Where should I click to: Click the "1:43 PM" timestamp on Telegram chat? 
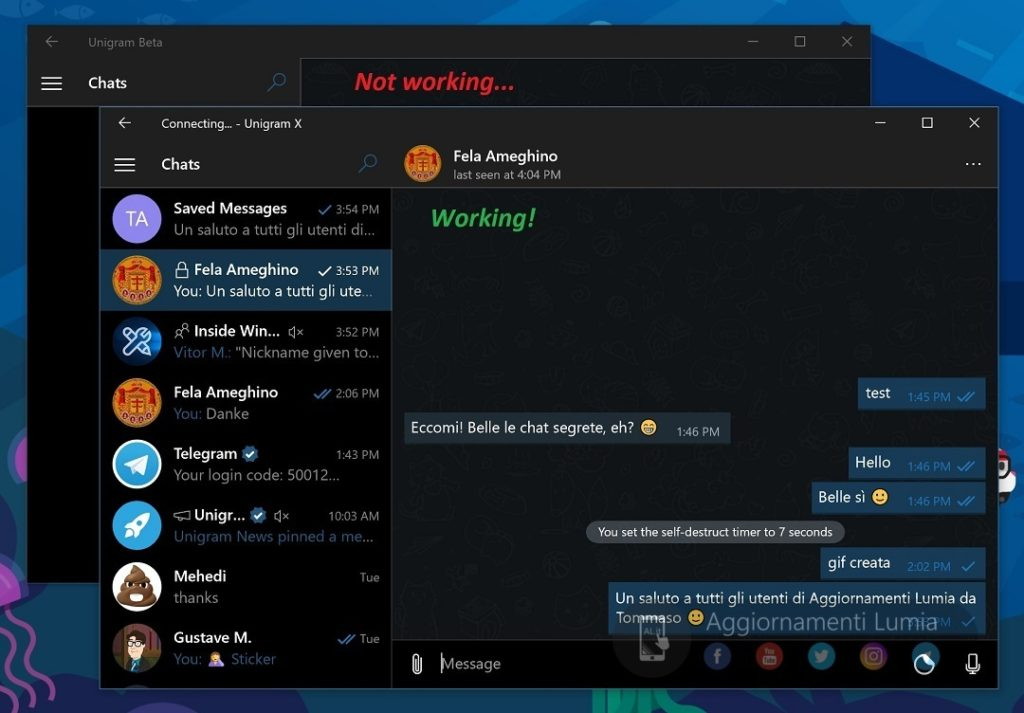357,455
